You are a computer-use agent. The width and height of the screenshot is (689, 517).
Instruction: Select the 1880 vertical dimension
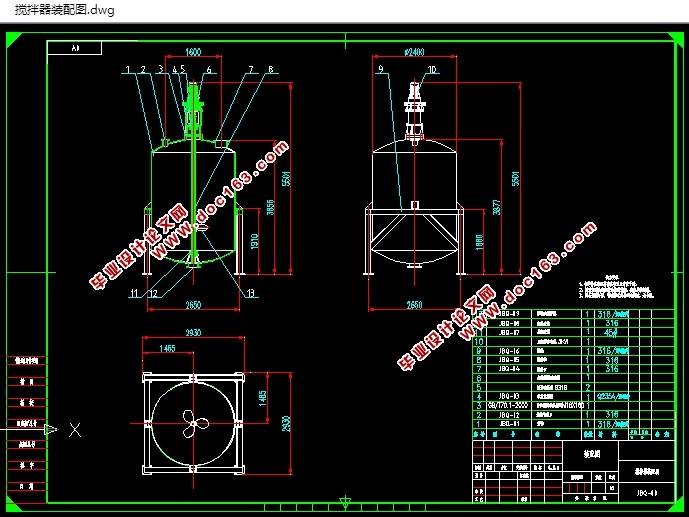click(479, 242)
